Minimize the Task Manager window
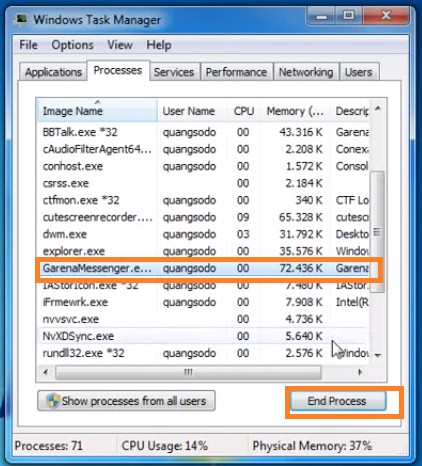422x466 pixels. (x=321, y=15)
